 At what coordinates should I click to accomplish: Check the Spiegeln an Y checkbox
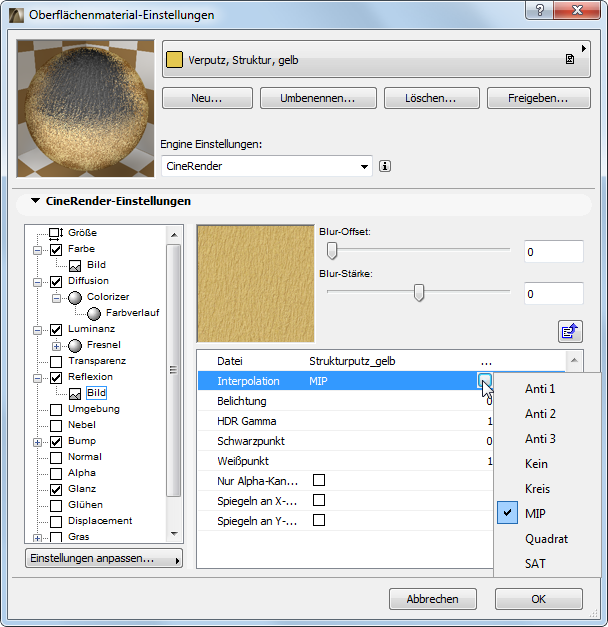(319, 520)
